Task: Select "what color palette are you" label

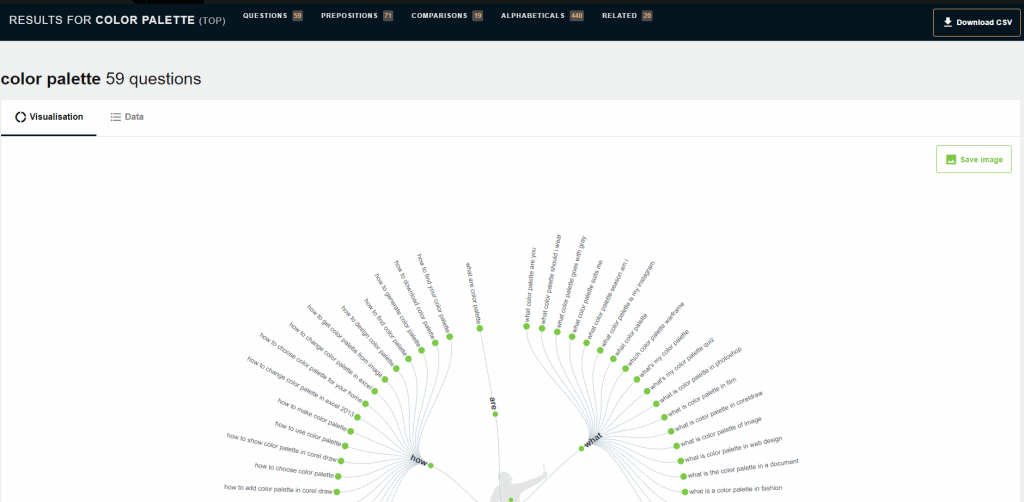Action: pyautogui.click(x=530, y=283)
